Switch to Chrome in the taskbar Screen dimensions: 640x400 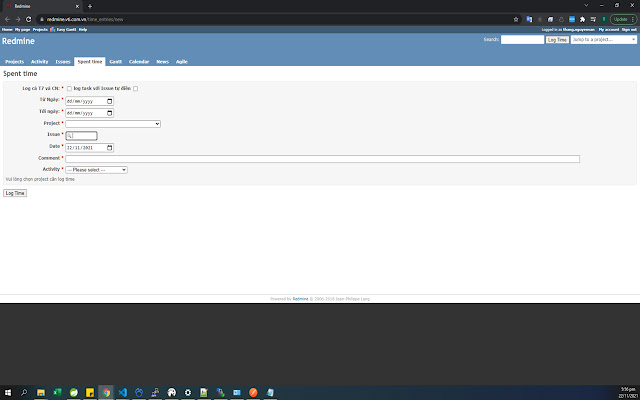coord(106,393)
